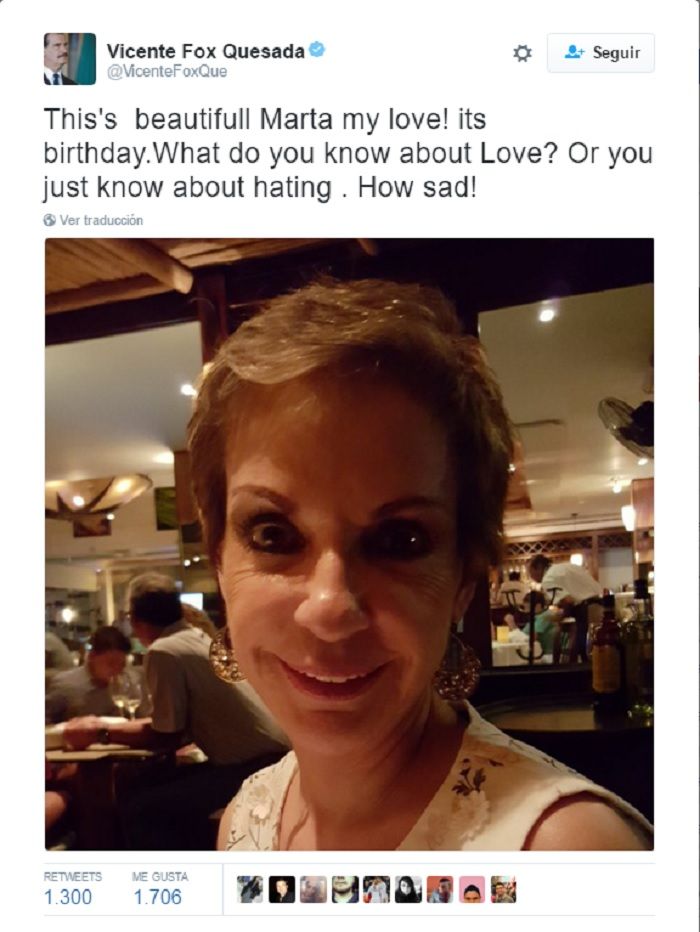Open fourth liker avatar with glasses
Screen dimensions: 700x932
[x=345, y=890]
